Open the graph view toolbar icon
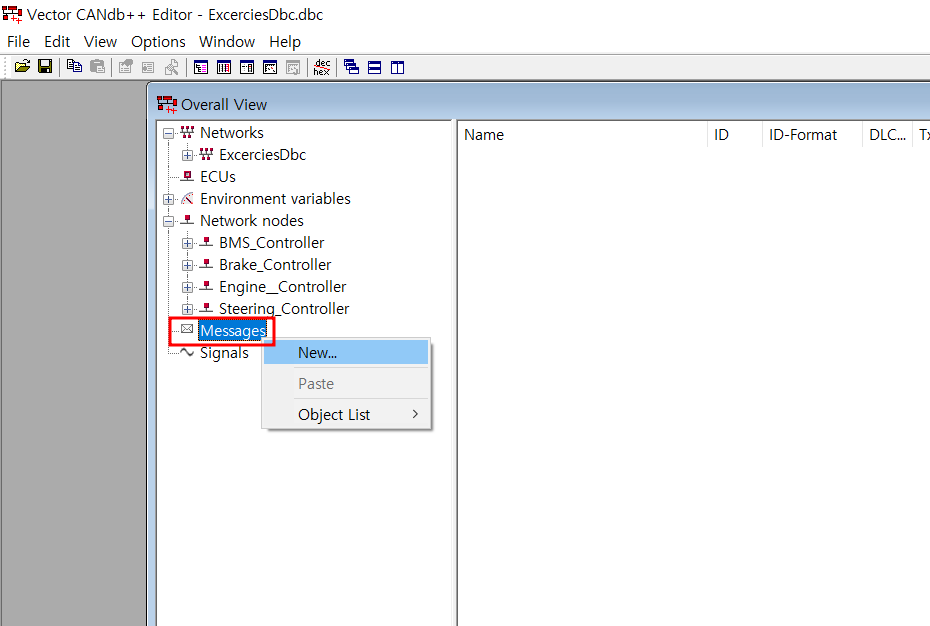The image size is (930, 626). click(x=270, y=68)
